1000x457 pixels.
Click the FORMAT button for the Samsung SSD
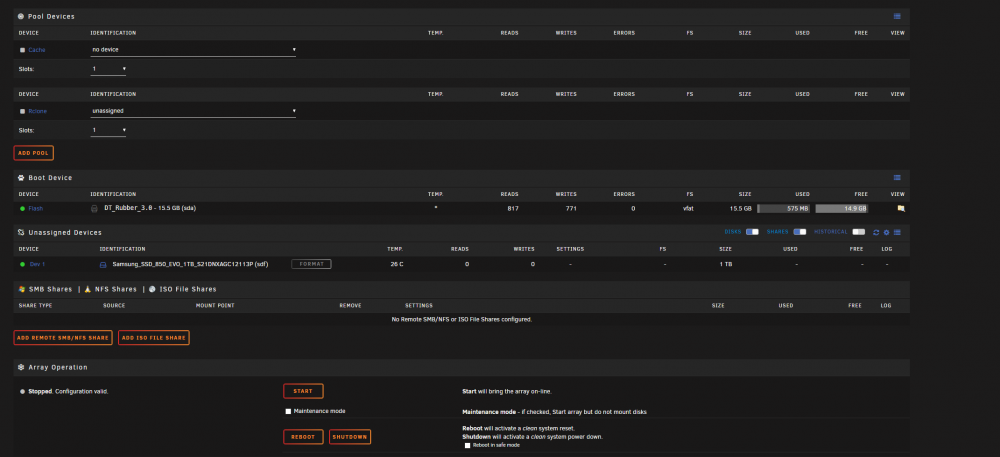pos(311,264)
